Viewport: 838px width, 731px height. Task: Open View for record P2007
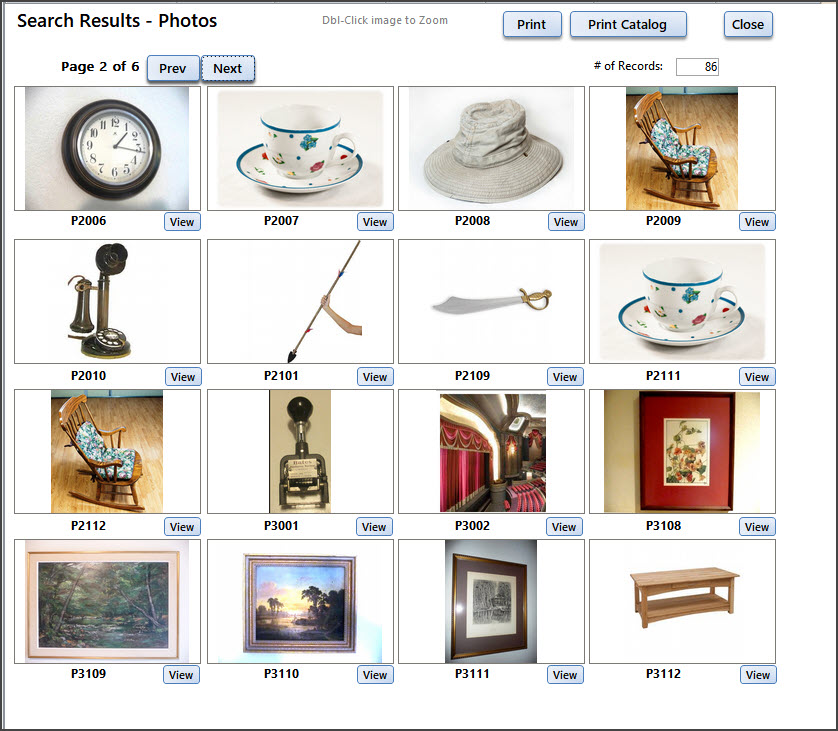tap(375, 222)
